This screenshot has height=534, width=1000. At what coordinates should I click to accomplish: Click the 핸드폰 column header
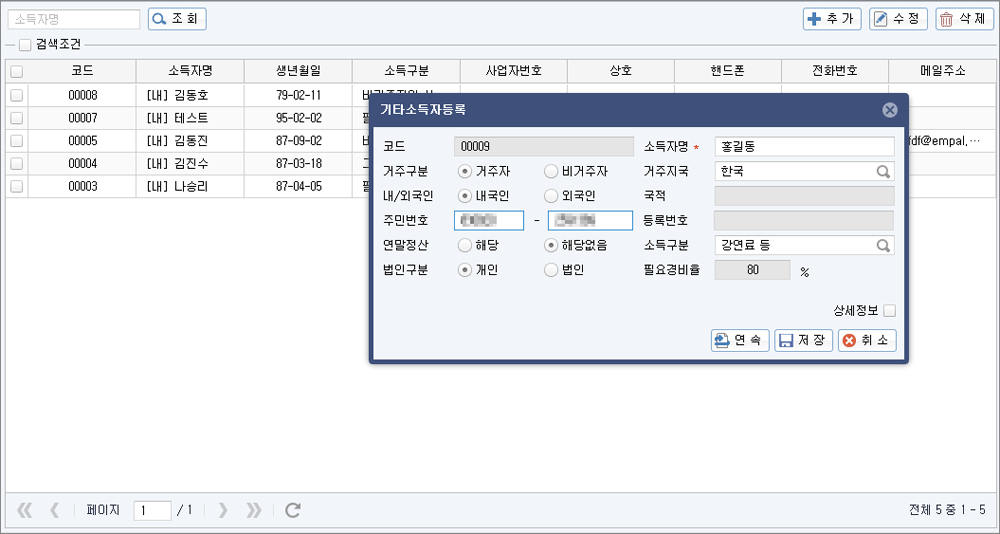point(728,71)
